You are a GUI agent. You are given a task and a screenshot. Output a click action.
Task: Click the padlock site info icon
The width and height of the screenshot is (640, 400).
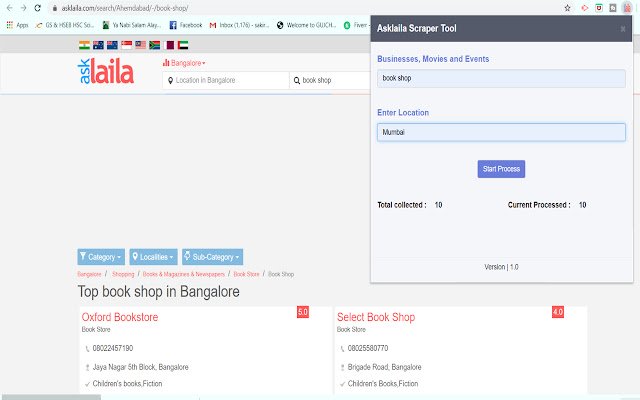click(55, 8)
